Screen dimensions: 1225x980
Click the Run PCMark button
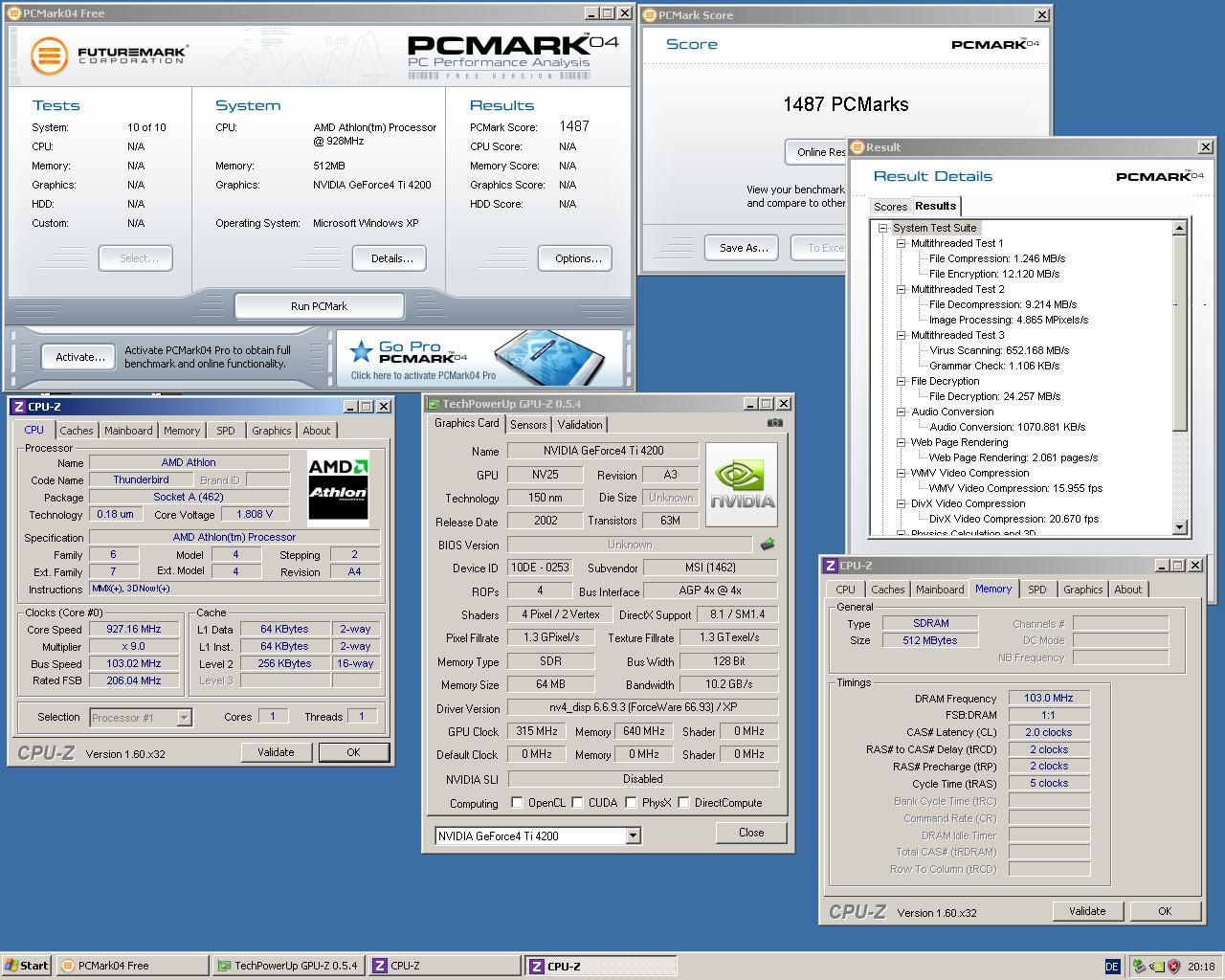pyautogui.click(x=319, y=306)
